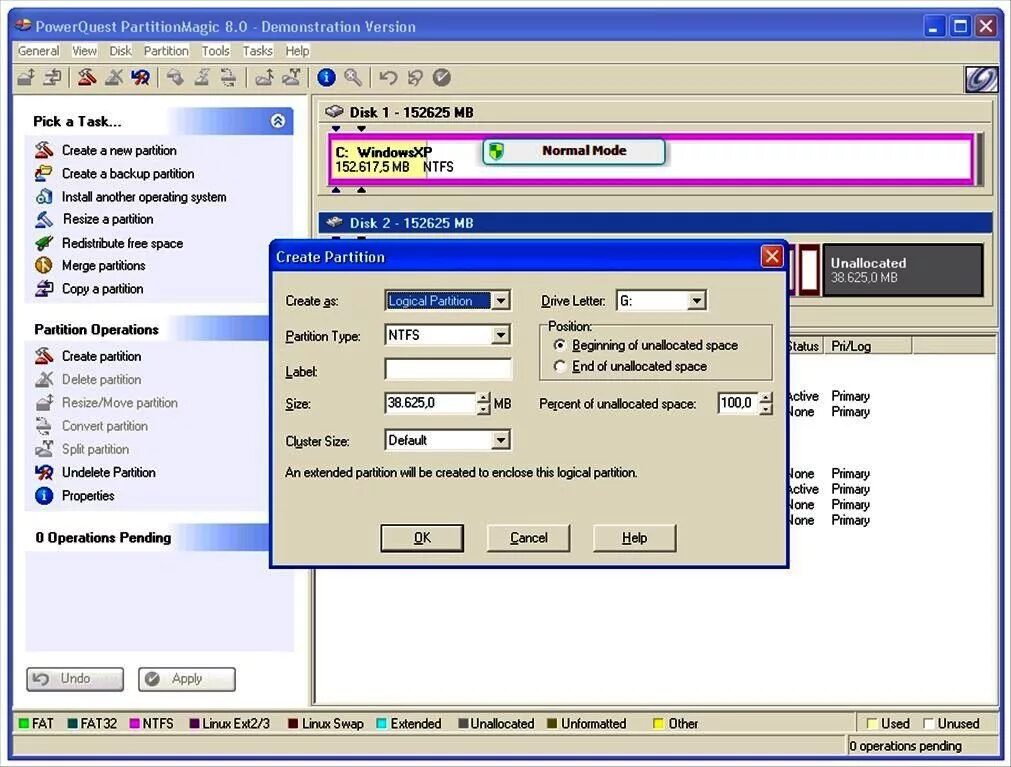Viewport: 1011px width, 767px height.
Task: Click the Delete partition toolbar icon
Action: pyautogui.click(x=114, y=78)
